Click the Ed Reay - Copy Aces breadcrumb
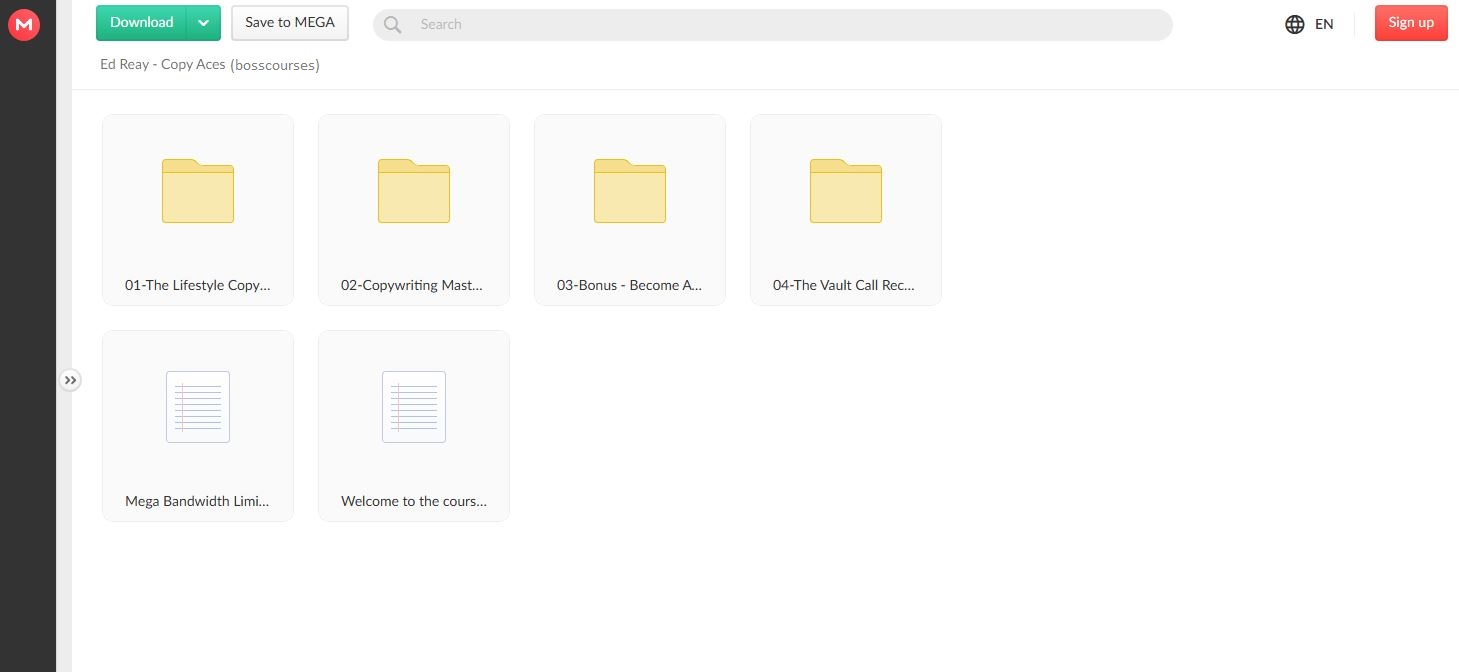This screenshot has width=1459, height=672. tap(163, 65)
